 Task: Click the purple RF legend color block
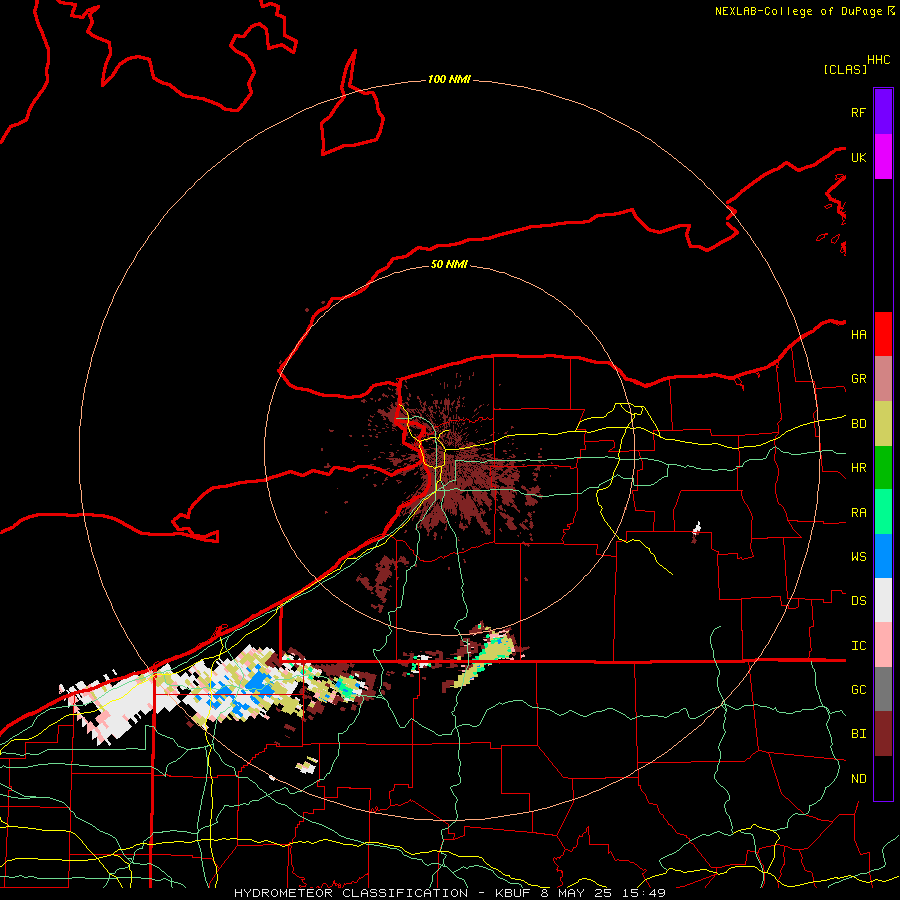[883, 112]
